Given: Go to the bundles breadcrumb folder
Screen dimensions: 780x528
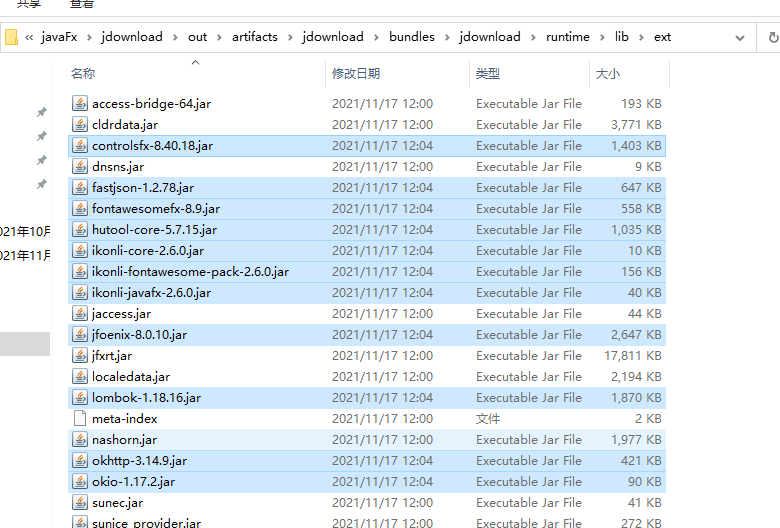Looking at the screenshot, I should pos(412,37).
